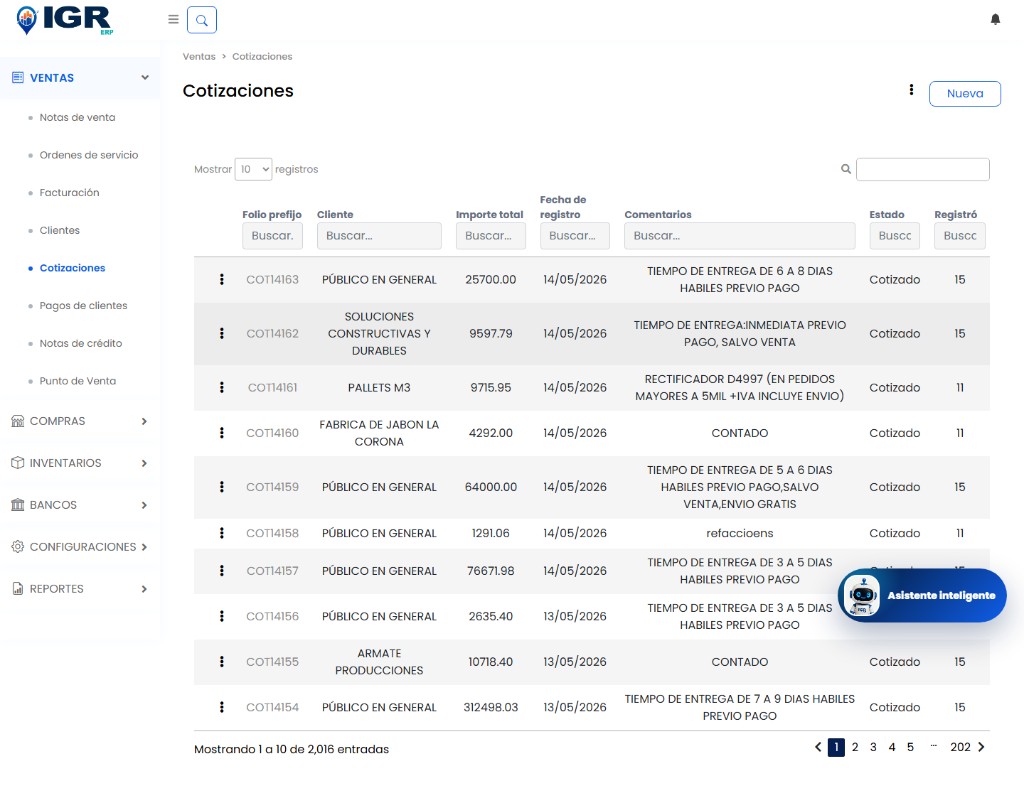
Task: Open the Mostrar registros count dropdown
Action: (253, 169)
